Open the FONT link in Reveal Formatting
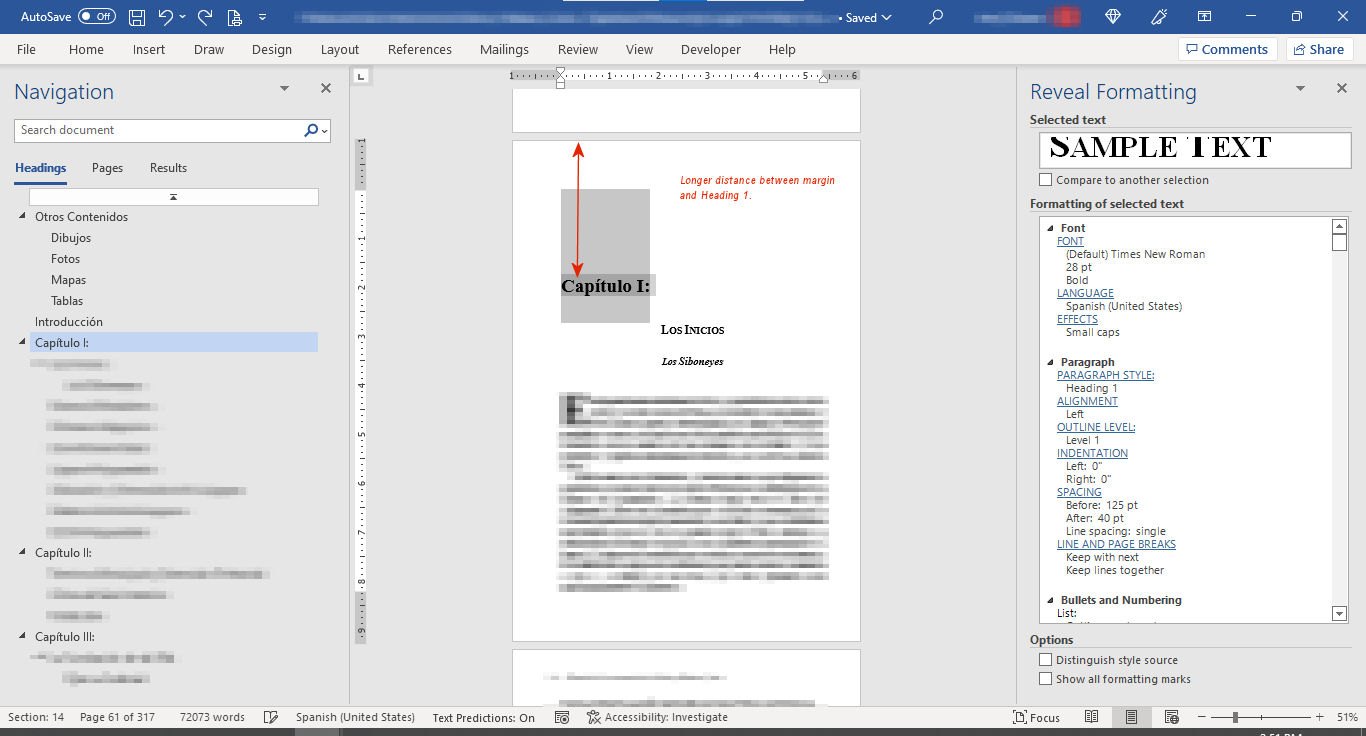The image size is (1366, 736). coord(1070,241)
